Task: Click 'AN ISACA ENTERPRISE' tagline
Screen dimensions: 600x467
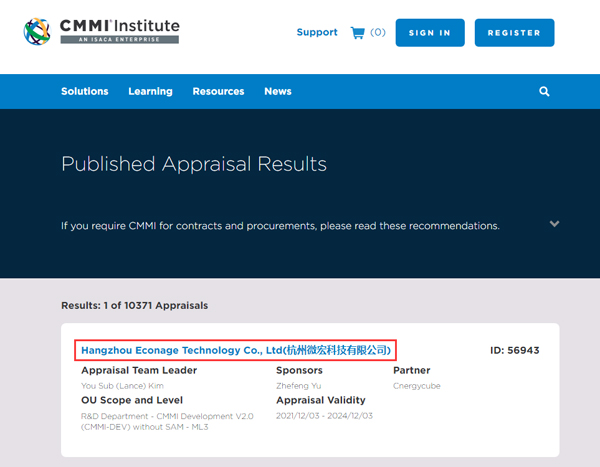Action: 119,39
